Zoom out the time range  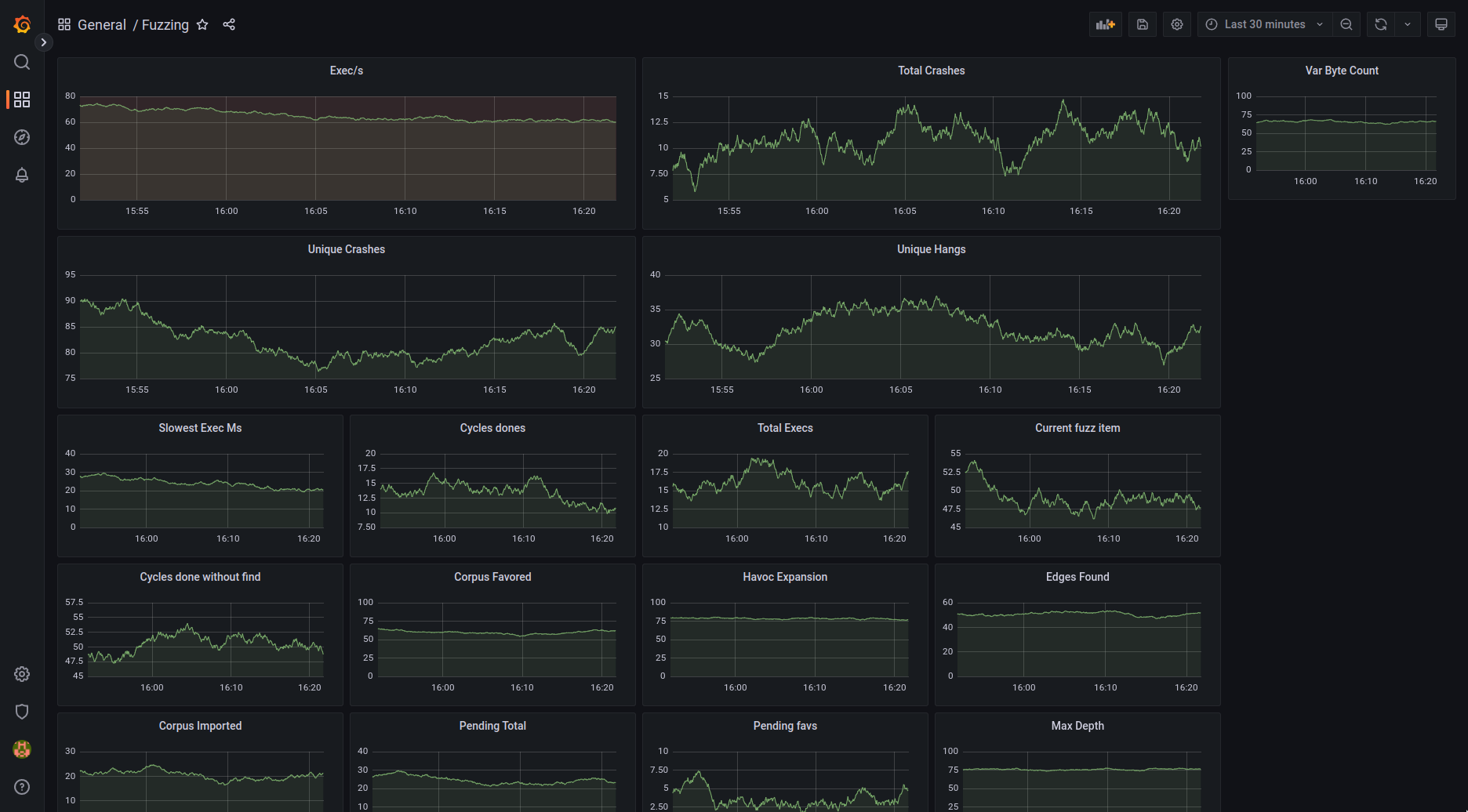(1346, 24)
